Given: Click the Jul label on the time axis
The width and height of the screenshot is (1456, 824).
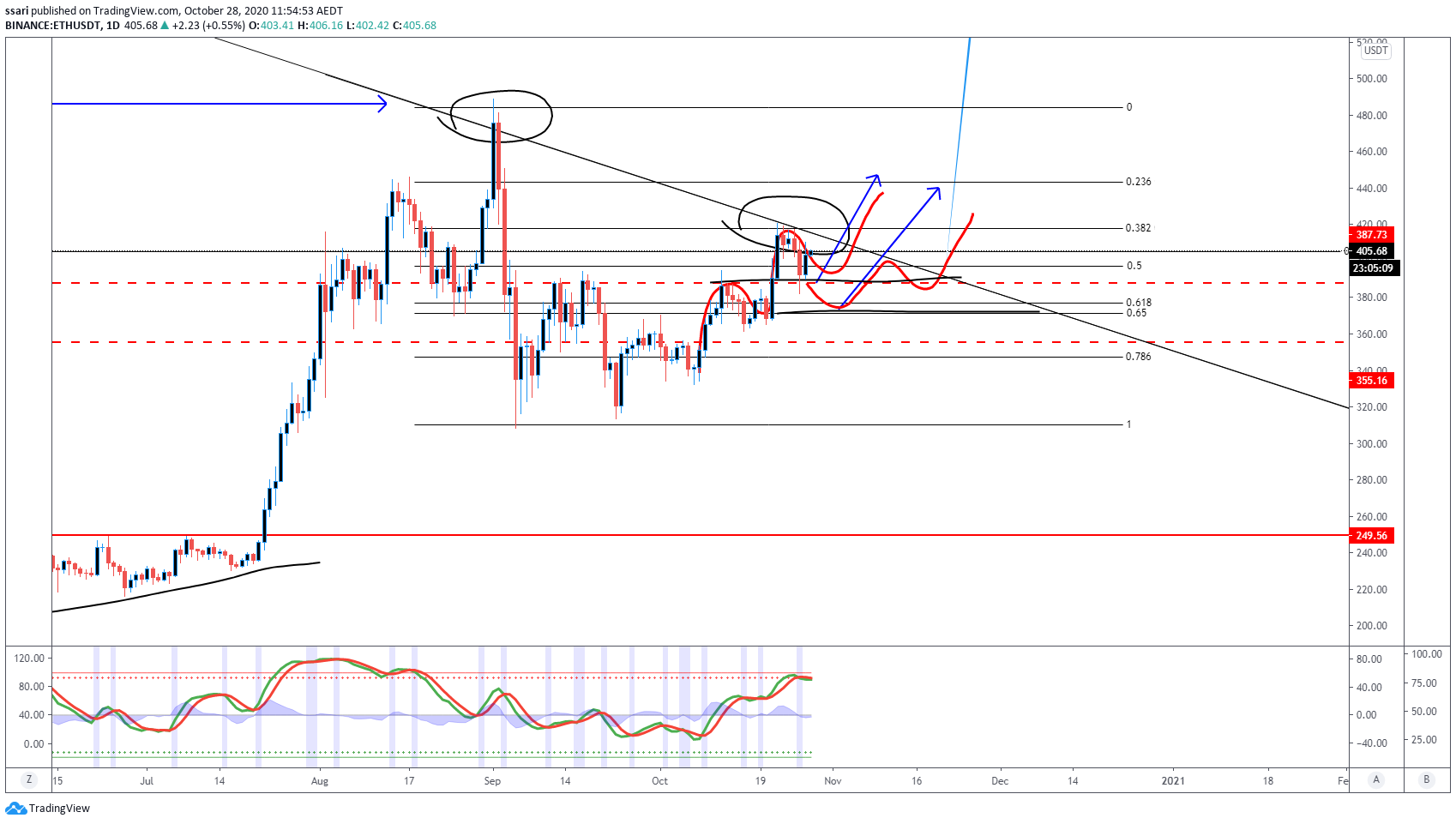Looking at the screenshot, I should coord(147,780).
